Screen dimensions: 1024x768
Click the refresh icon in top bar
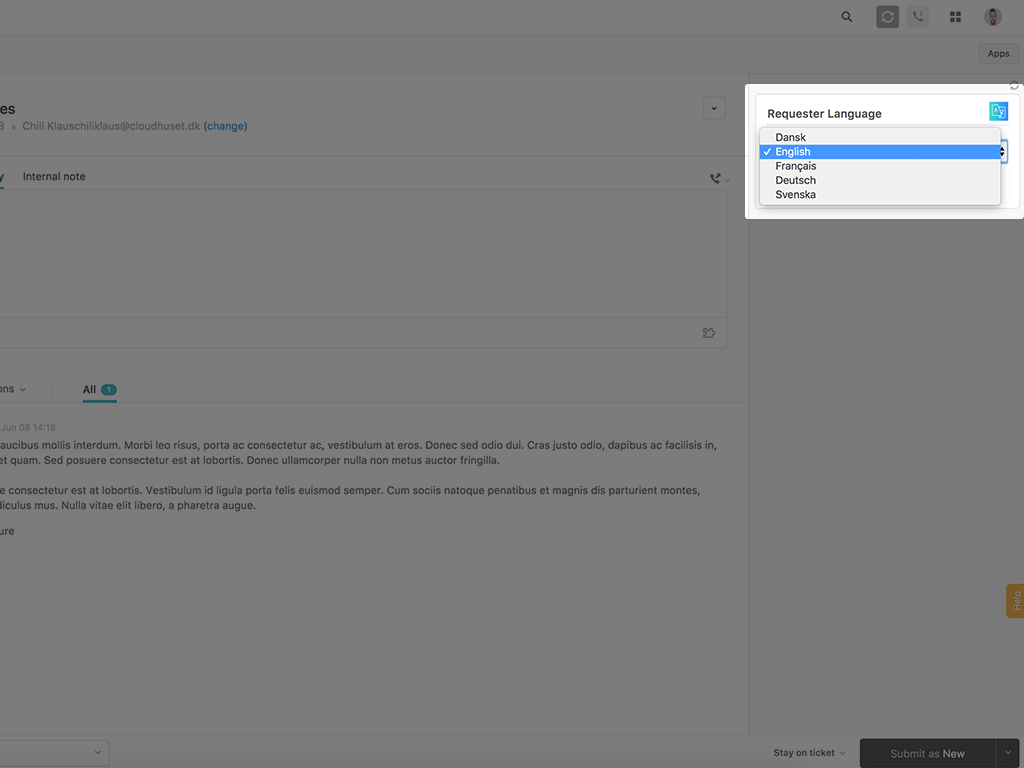(887, 17)
